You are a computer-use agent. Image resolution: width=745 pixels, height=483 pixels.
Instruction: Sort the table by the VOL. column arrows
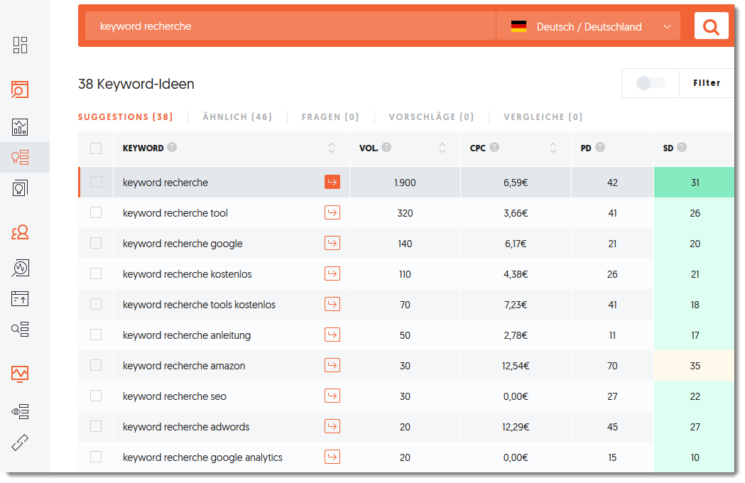pos(442,148)
